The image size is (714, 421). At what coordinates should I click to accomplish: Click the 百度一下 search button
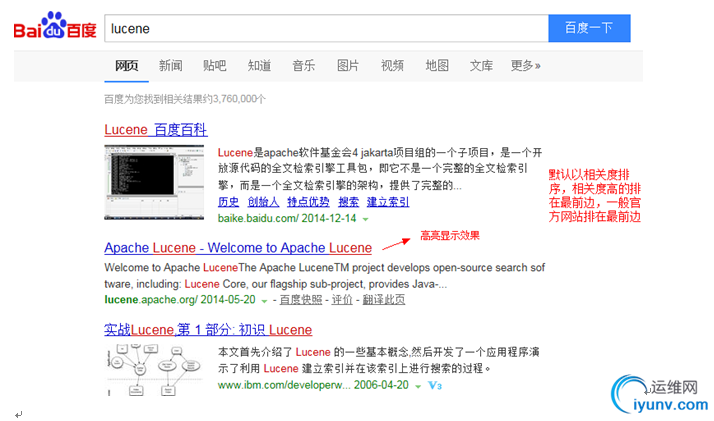click(589, 28)
